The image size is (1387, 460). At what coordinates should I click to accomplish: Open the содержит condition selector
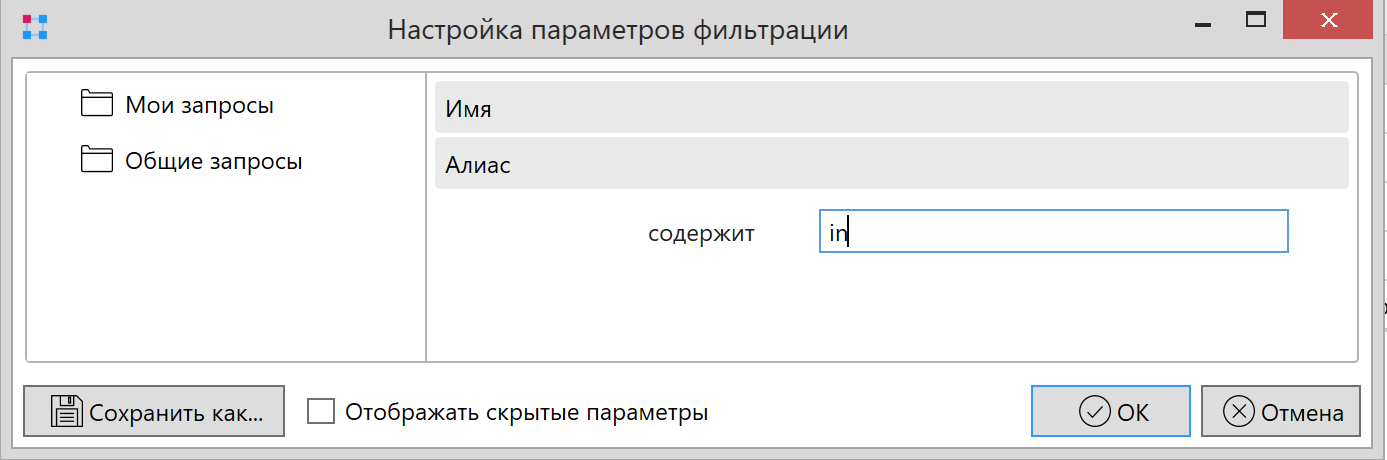click(701, 234)
